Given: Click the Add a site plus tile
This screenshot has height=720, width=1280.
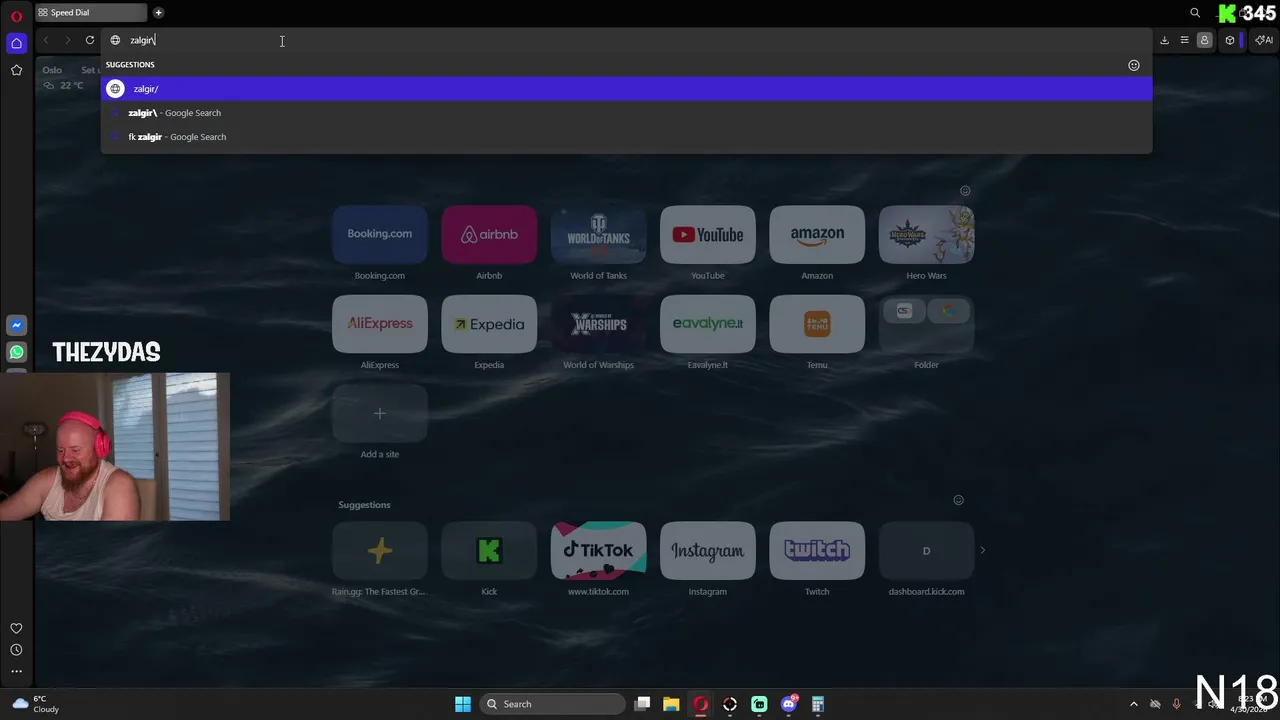Looking at the screenshot, I should point(380,413).
